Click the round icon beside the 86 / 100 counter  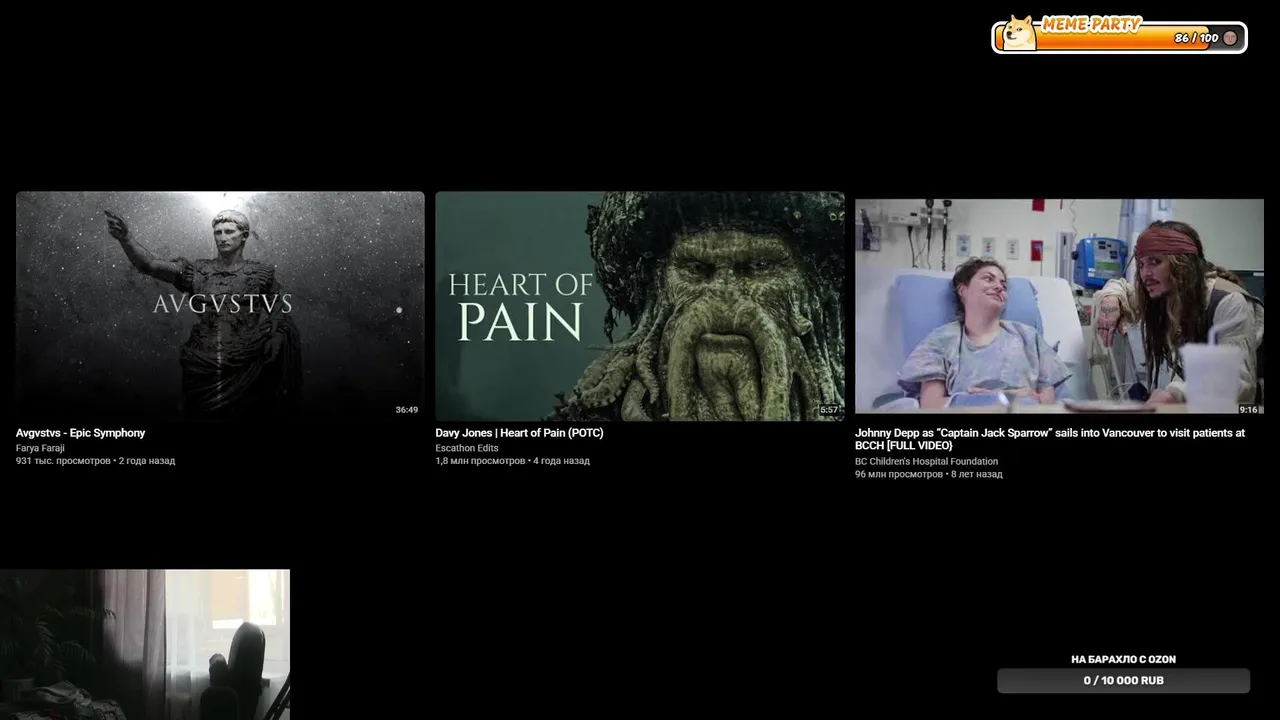(1230, 38)
